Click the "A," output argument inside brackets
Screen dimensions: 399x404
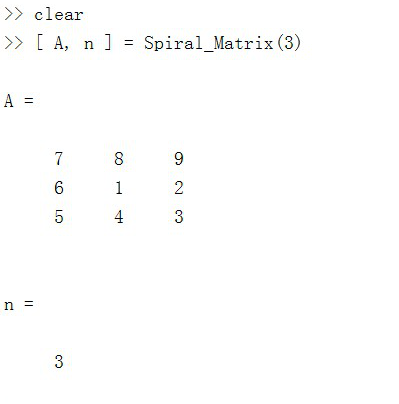[x=61, y=44]
